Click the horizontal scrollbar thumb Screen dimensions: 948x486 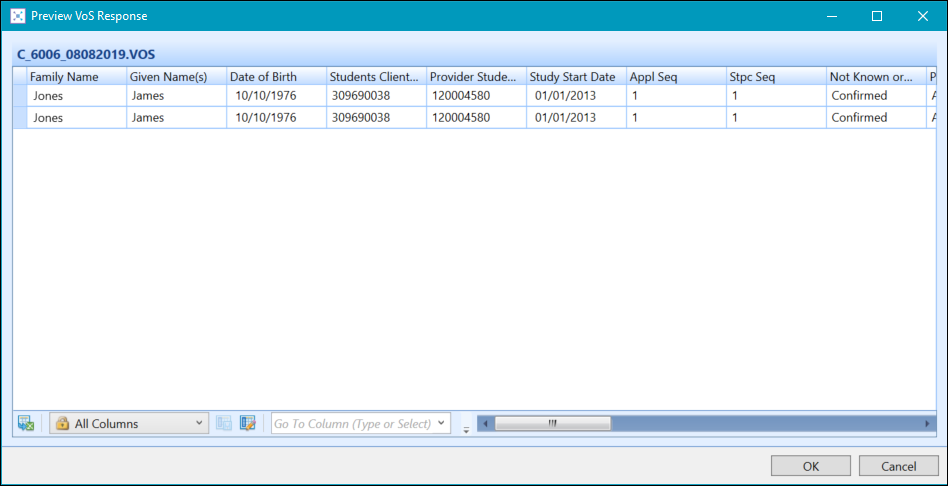tap(553, 424)
